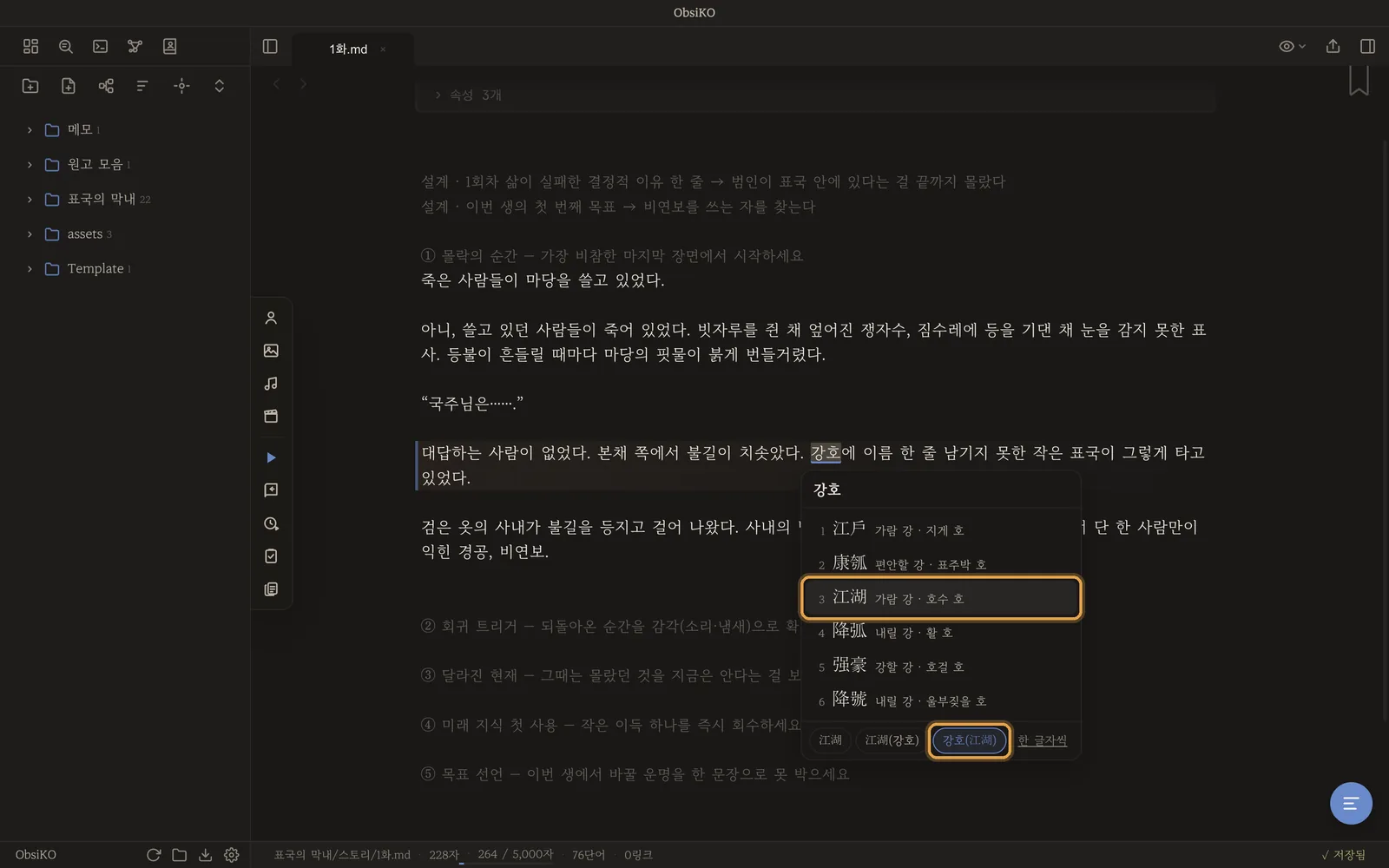Screen dimensions: 1389x868
Task: Choose the 江湖(강호) output format pill
Action: (x=892, y=740)
